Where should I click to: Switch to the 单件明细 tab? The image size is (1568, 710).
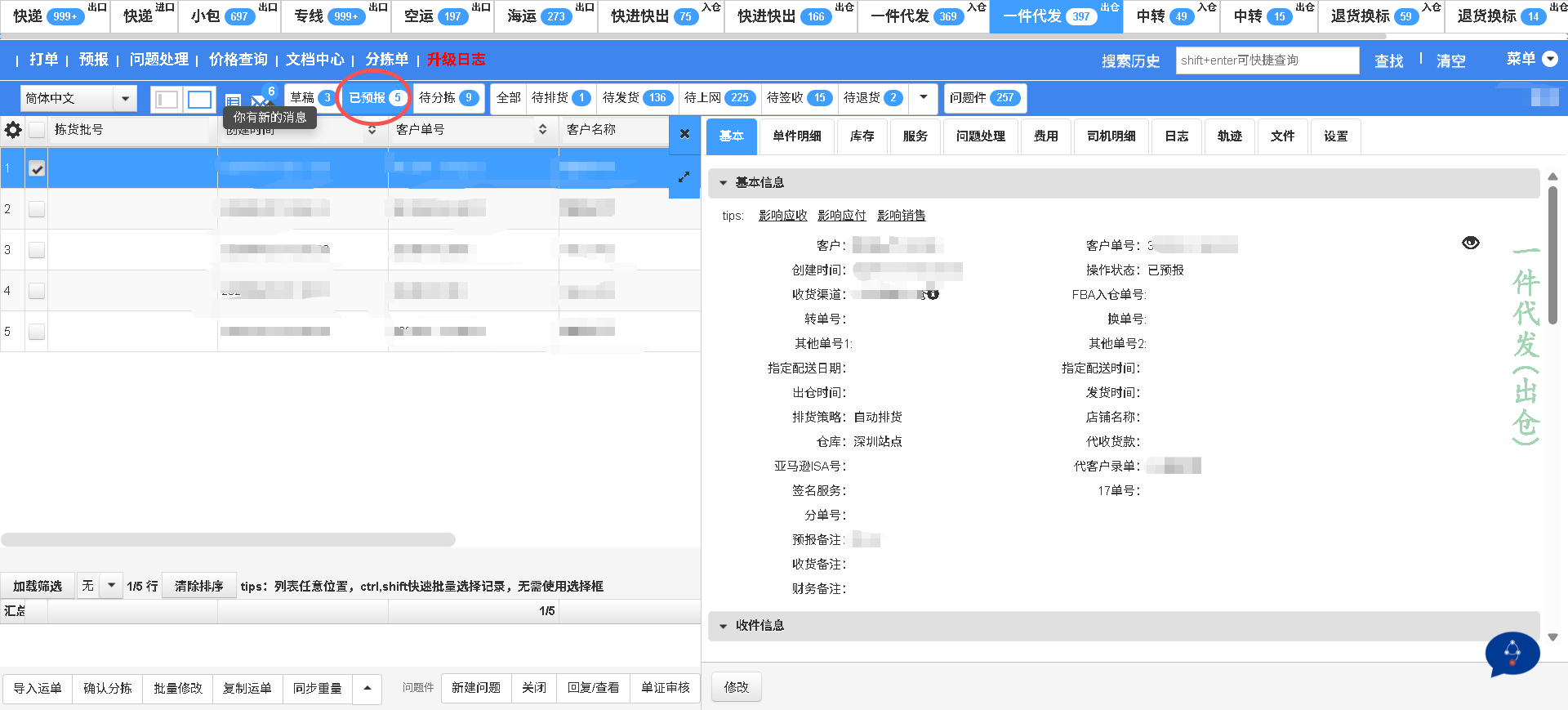click(x=797, y=136)
